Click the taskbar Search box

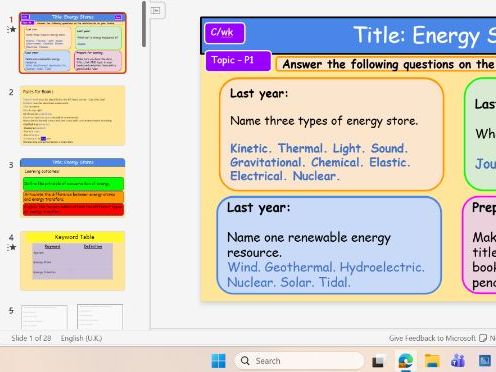(x=299, y=361)
